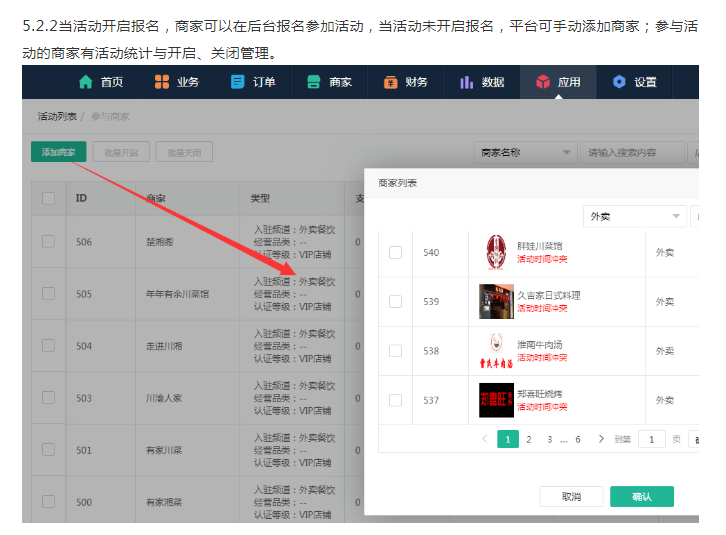Click the home icon in navigation bar
726x535 pixels.
[85, 82]
